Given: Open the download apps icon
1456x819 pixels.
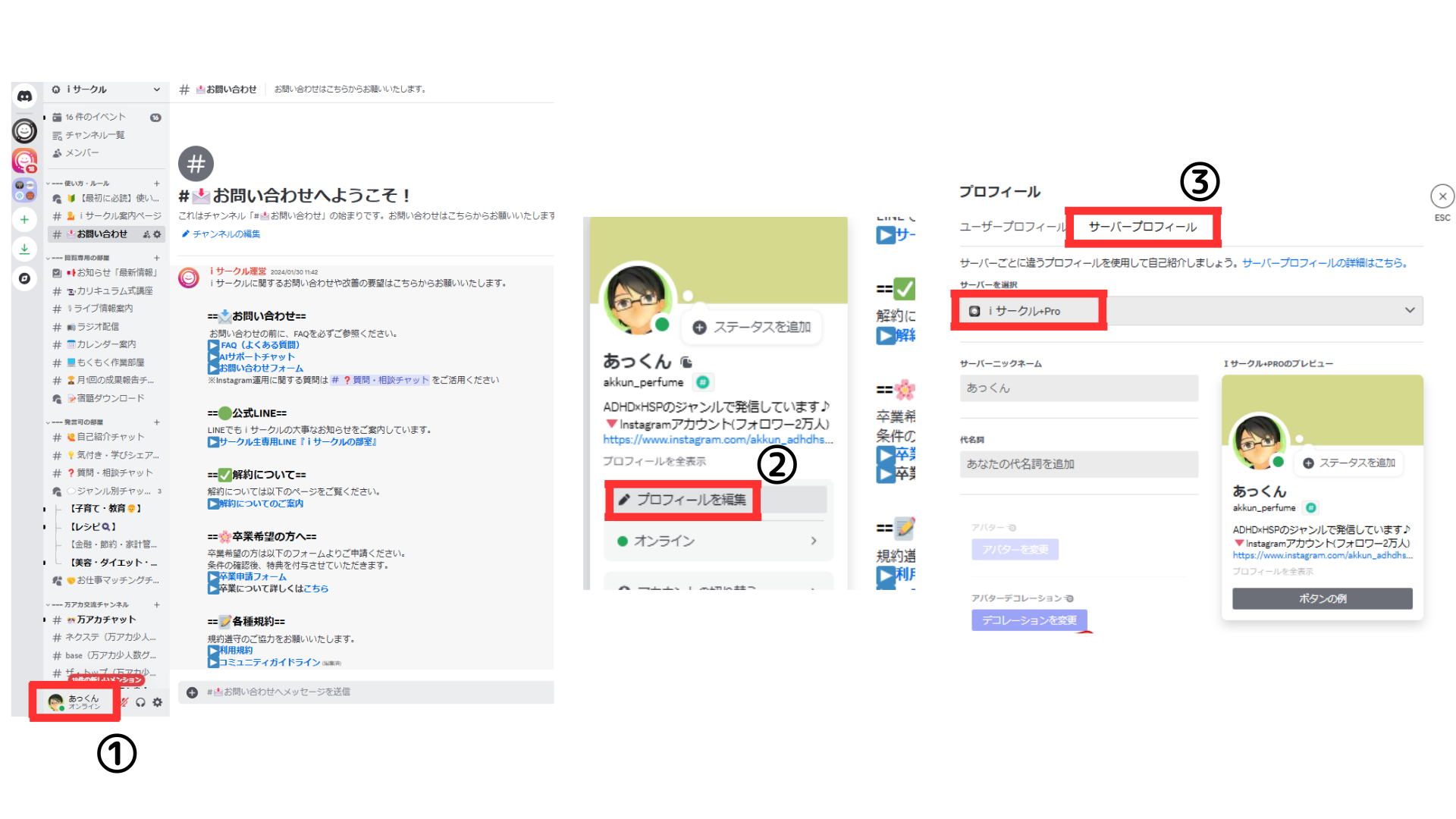Looking at the screenshot, I should click(24, 249).
